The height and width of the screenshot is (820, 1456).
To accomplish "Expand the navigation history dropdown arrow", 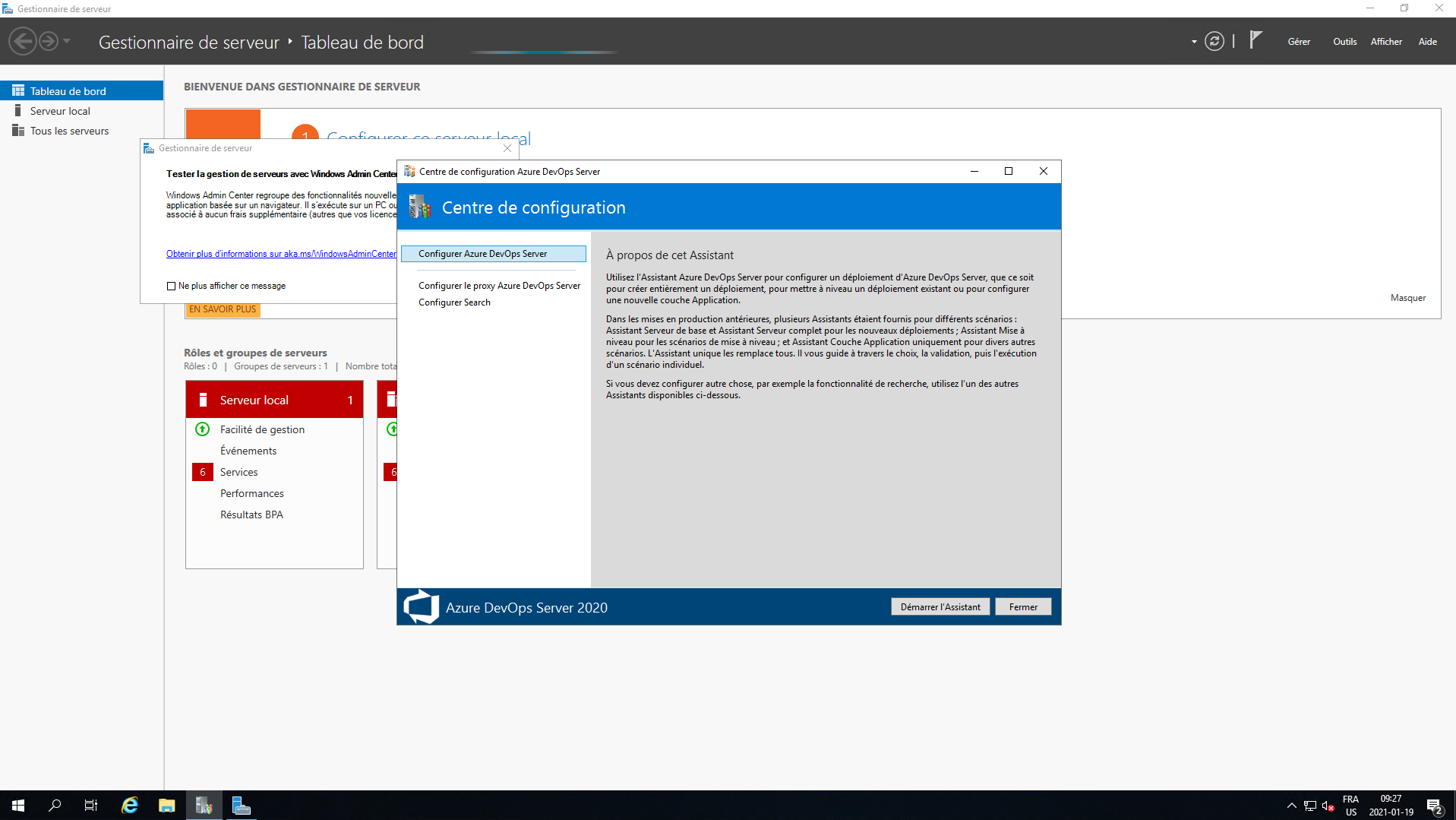I will (67, 41).
